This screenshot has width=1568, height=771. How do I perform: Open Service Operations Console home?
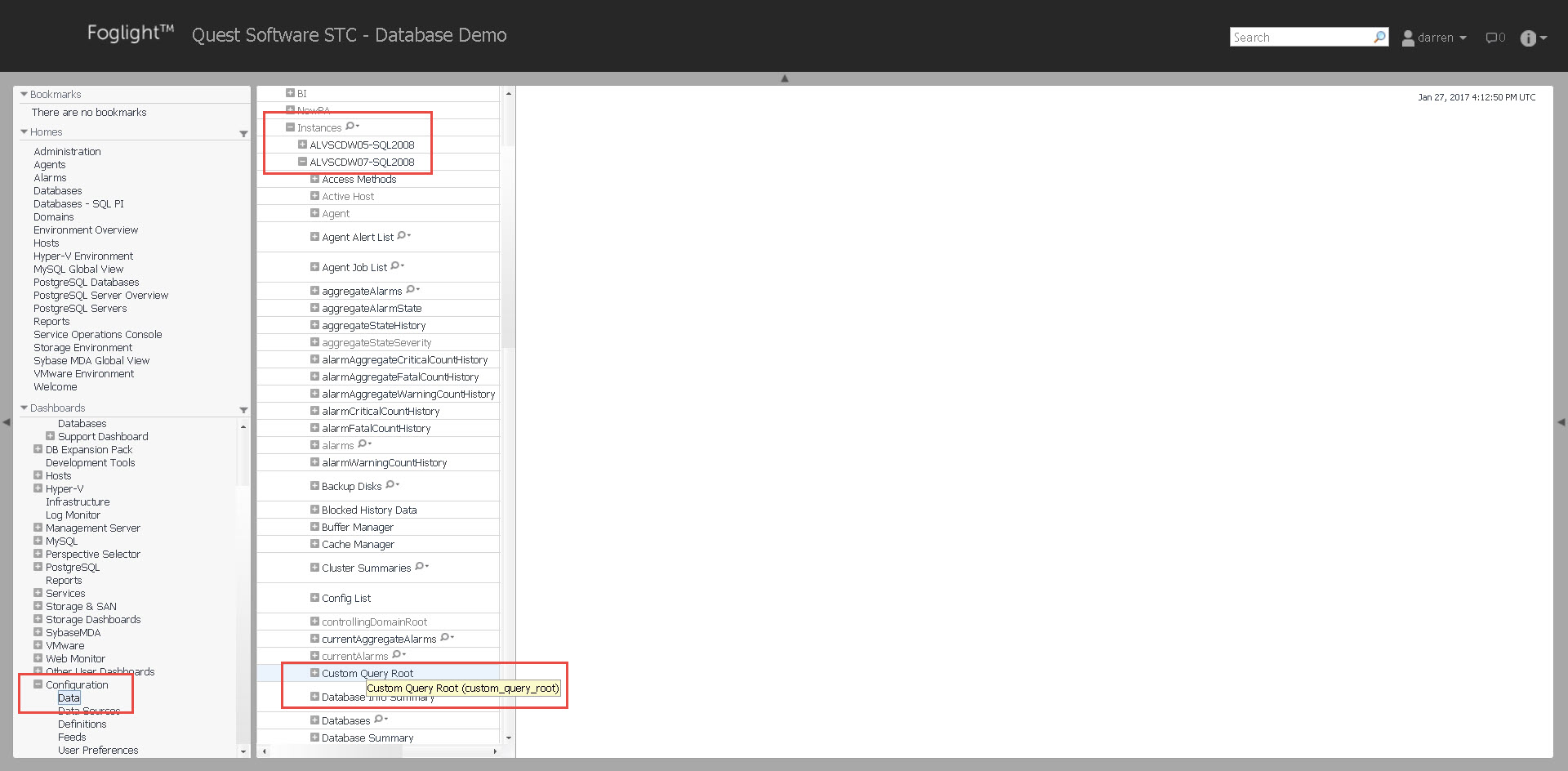point(97,335)
